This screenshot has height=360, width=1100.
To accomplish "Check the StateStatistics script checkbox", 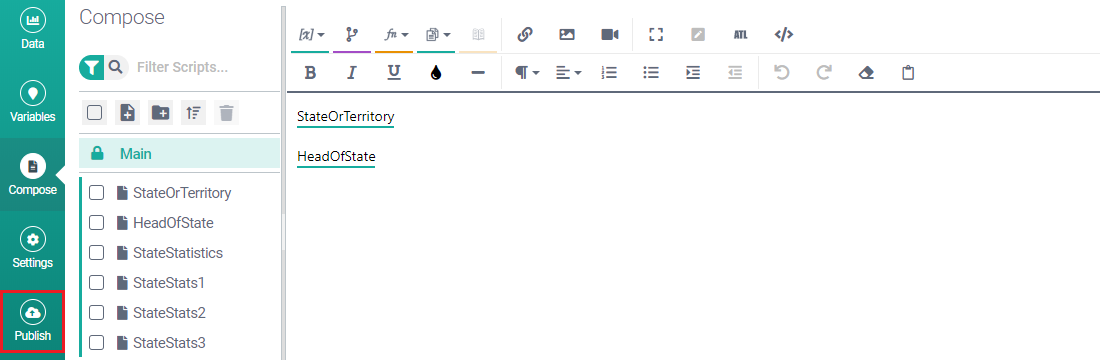I will pyautogui.click(x=97, y=253).
